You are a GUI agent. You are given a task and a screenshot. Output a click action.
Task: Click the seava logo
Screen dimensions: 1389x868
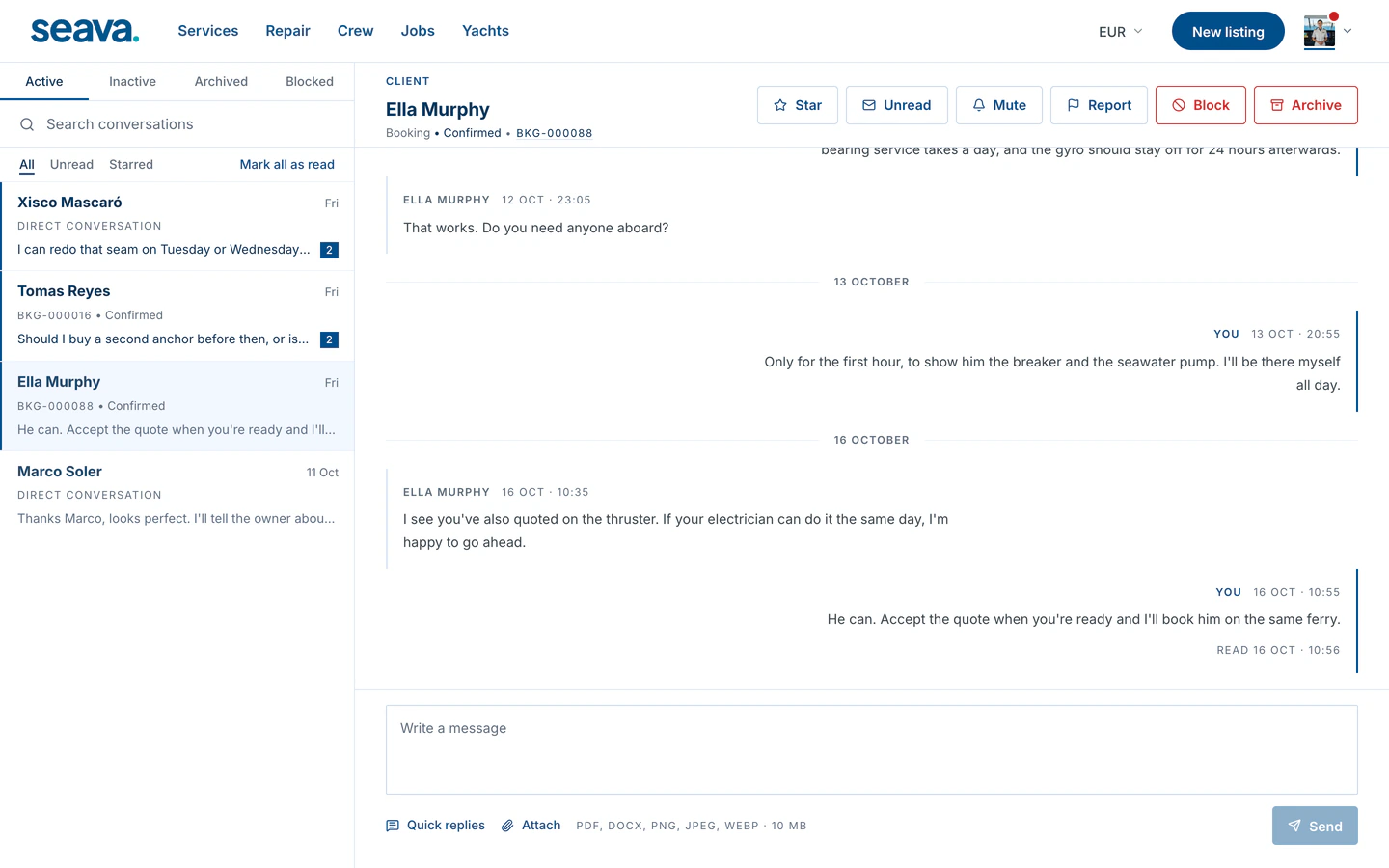[x=85, y=31]
